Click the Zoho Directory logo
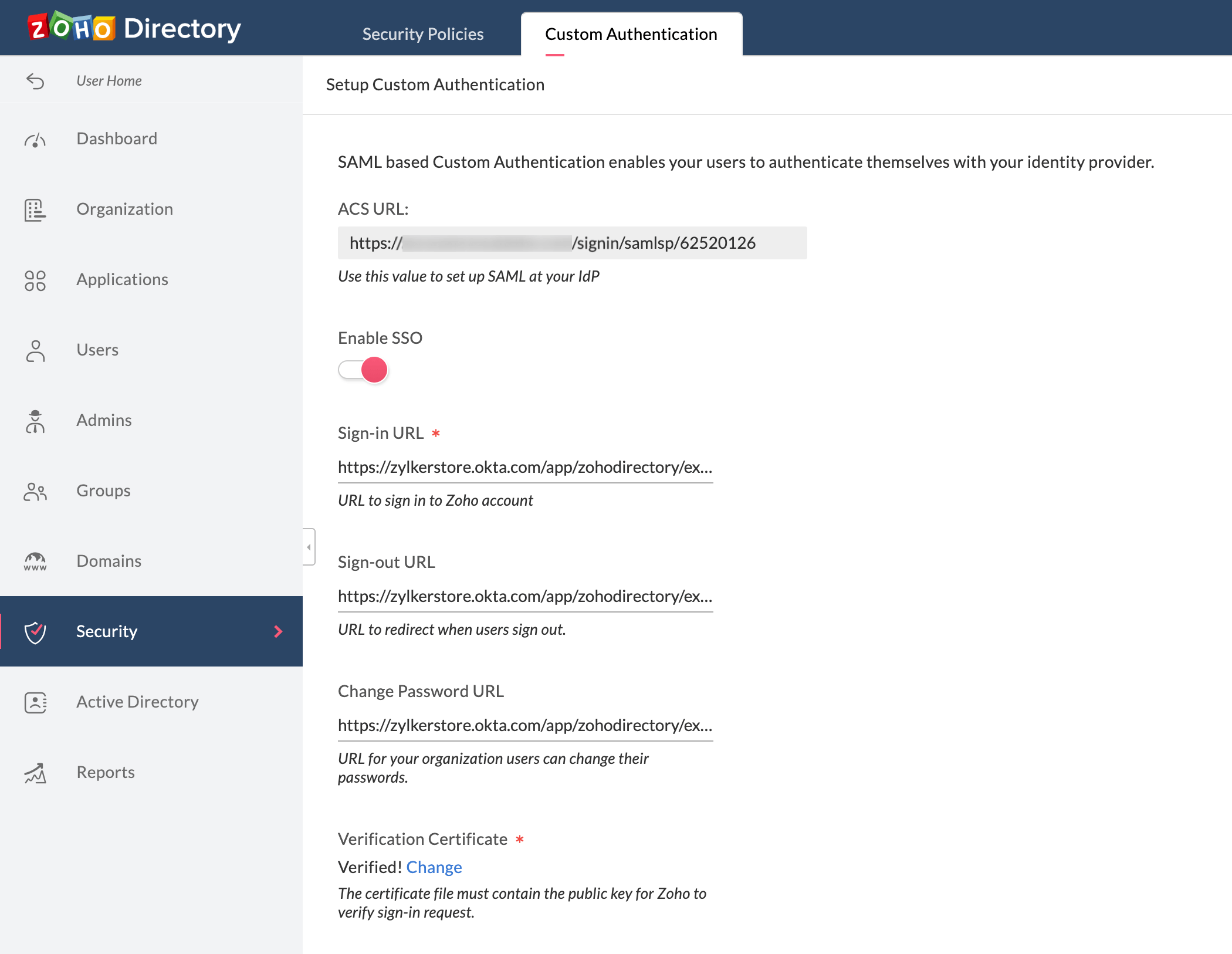Image resolution: width=1232 pixels, height=954 pixels. tap(133, 28)
